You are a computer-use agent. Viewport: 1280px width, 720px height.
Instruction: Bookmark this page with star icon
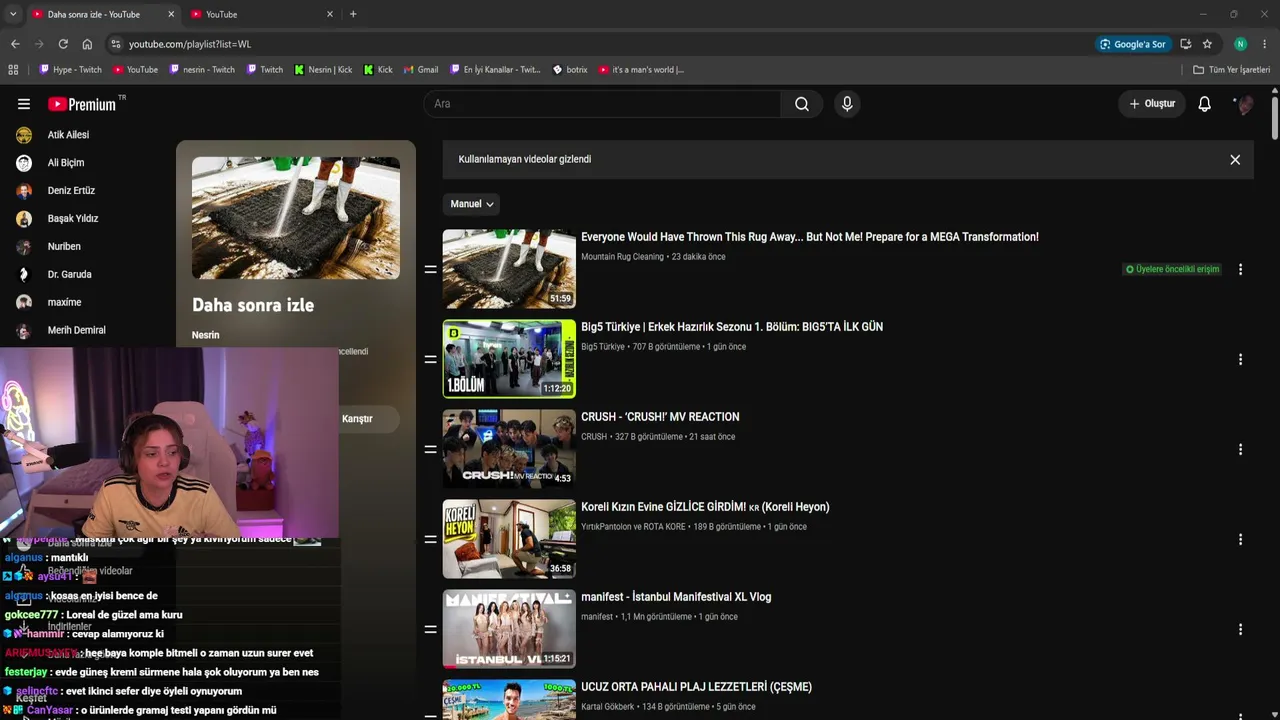[x=1207, y=44]
